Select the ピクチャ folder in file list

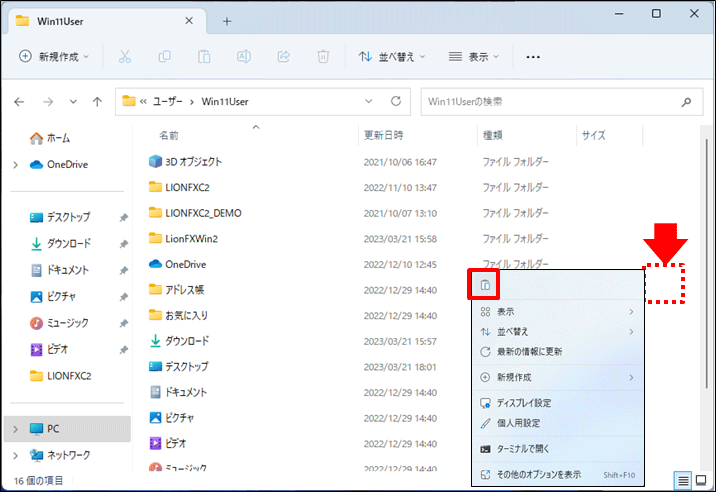pos(172,418)
